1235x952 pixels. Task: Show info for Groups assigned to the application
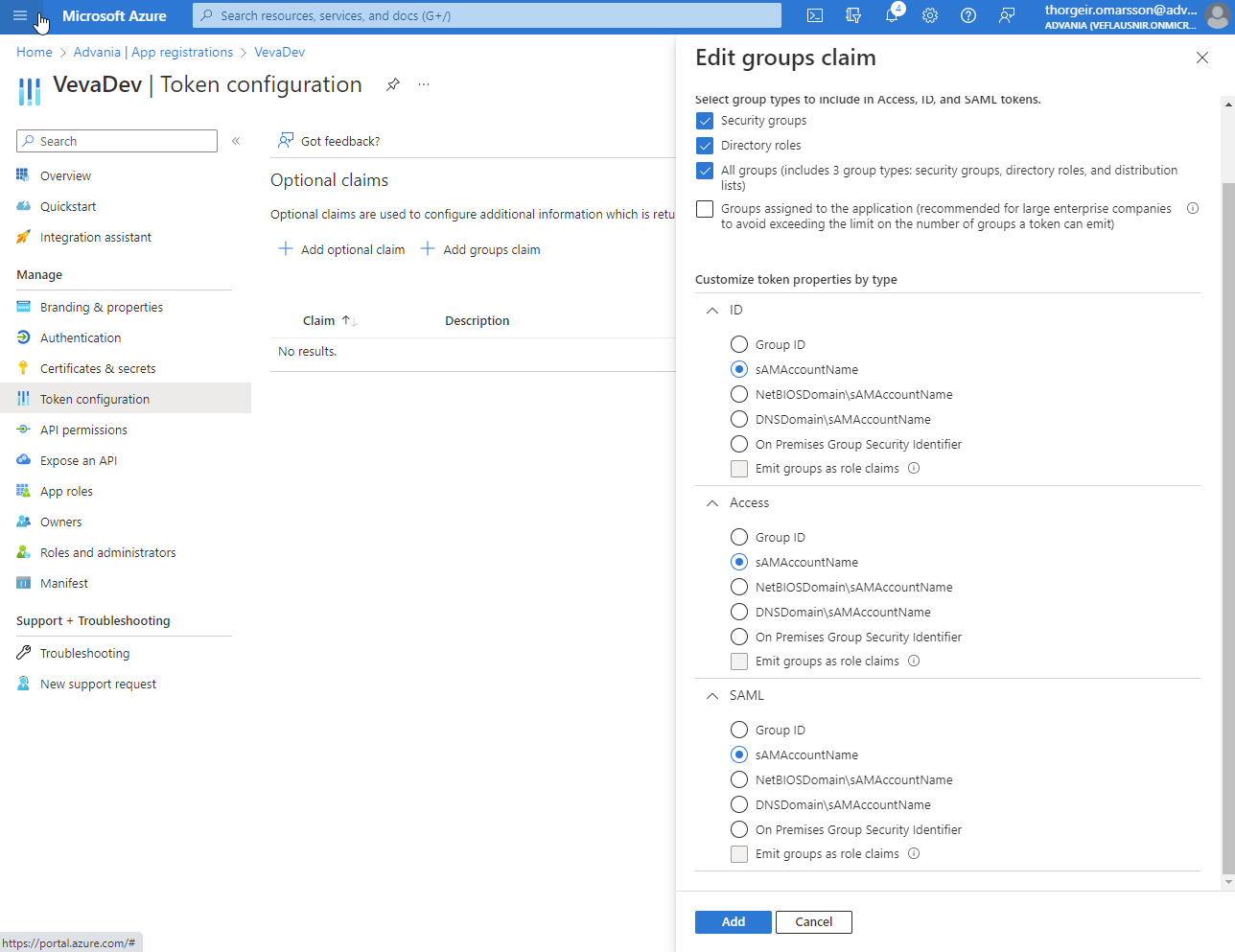[1193, 208]
